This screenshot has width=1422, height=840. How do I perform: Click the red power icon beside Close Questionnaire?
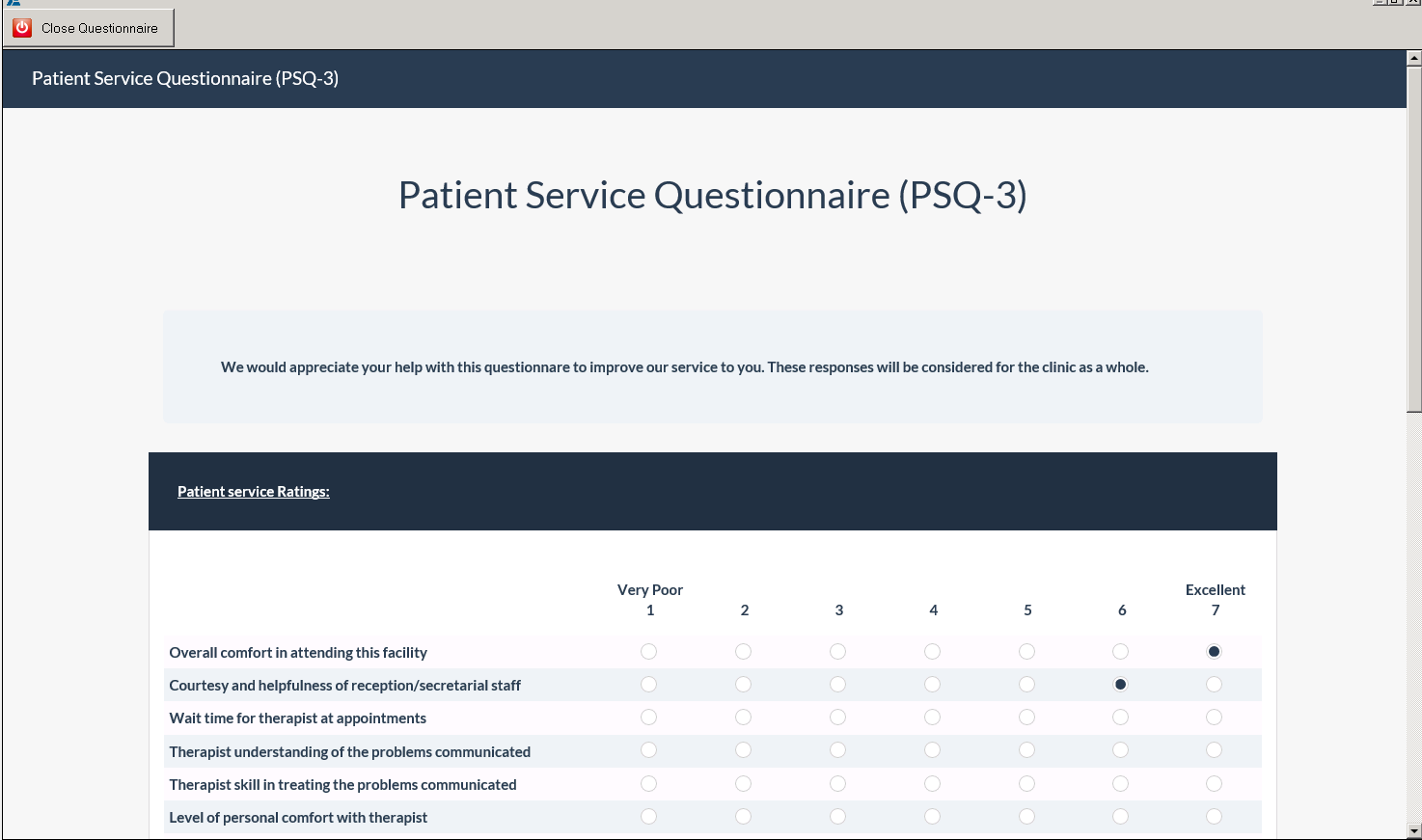[x=21, y=27]
